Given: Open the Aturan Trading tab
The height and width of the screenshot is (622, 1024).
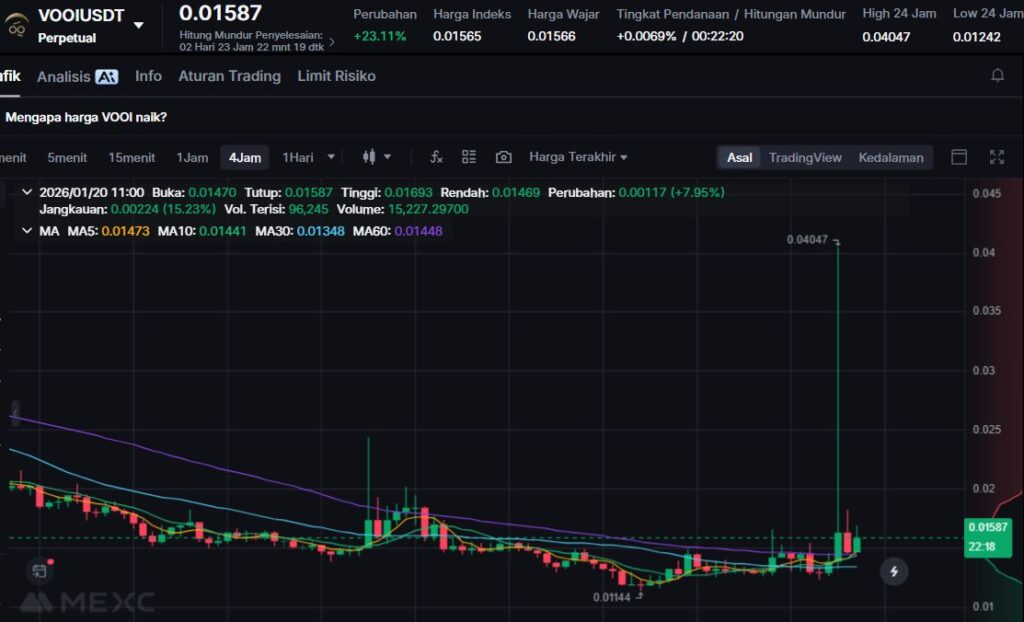Looking at the screenshot, I should coord(229,76).
